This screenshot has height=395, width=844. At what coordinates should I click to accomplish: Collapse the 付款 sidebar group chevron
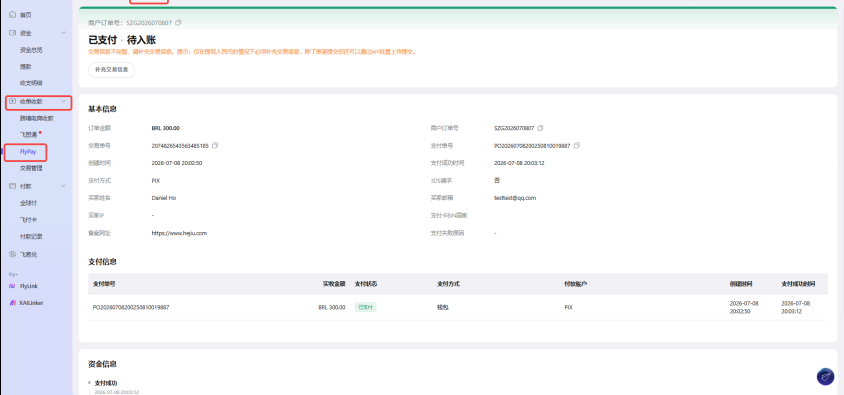coord(63,186)
